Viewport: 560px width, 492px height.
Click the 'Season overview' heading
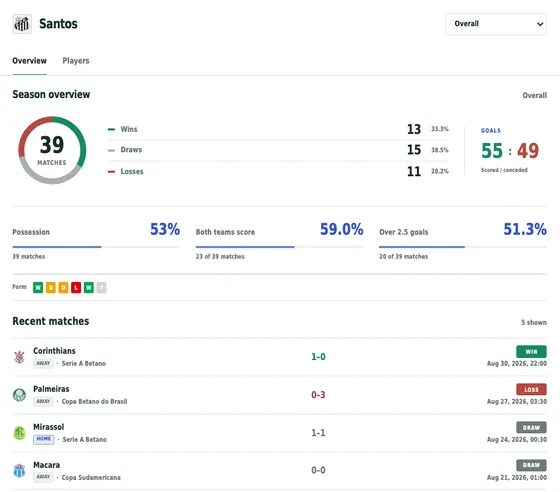point(51,95)
